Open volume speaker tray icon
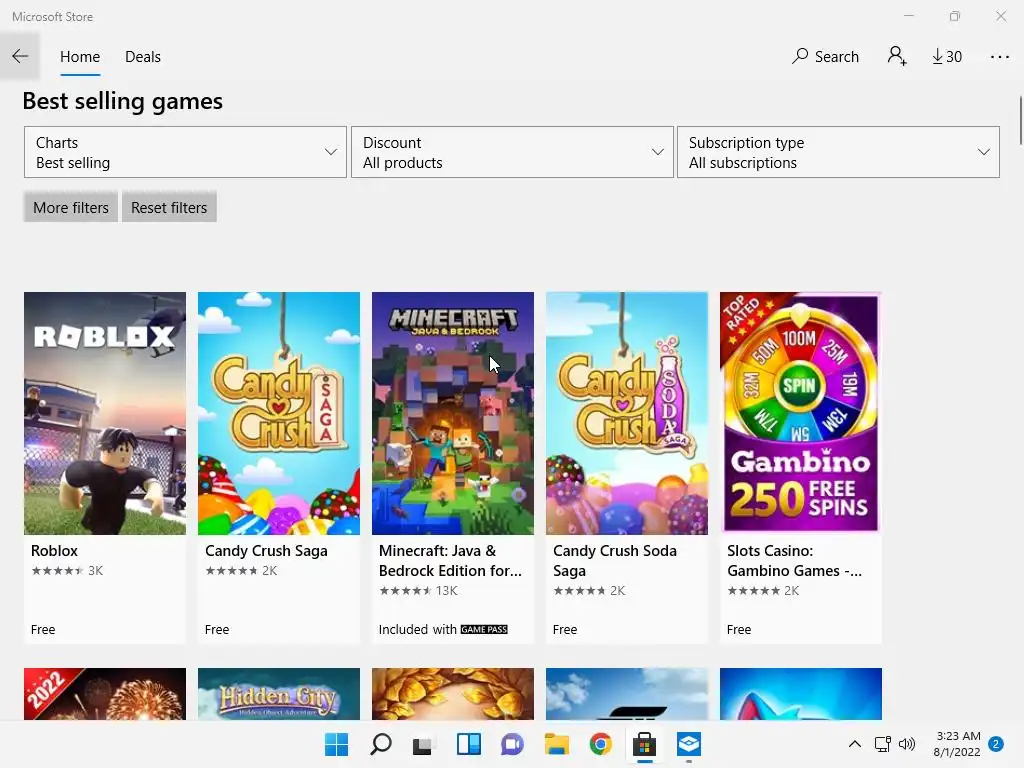 click(x=907, y=744)
